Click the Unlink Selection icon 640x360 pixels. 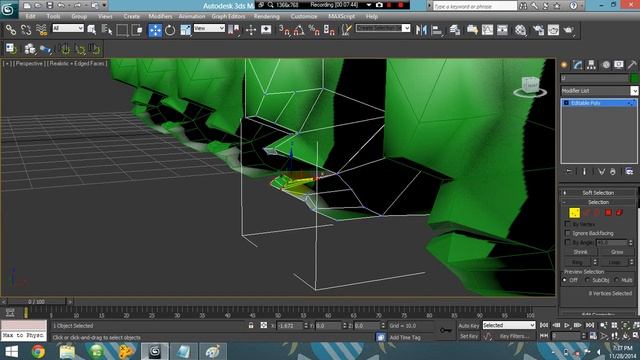pos(26,30)
